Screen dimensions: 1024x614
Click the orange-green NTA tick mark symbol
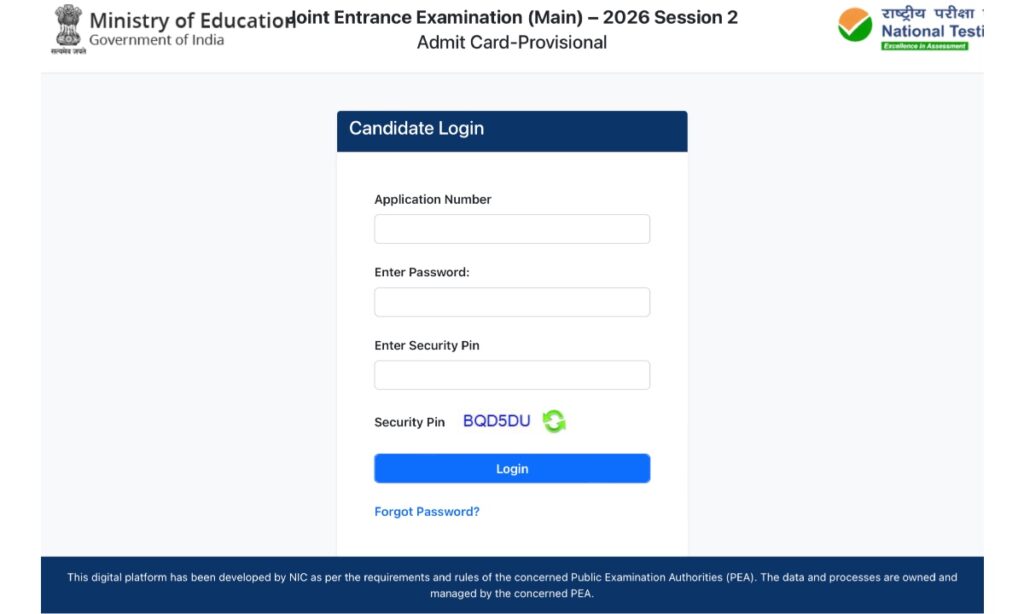[855, 23]
